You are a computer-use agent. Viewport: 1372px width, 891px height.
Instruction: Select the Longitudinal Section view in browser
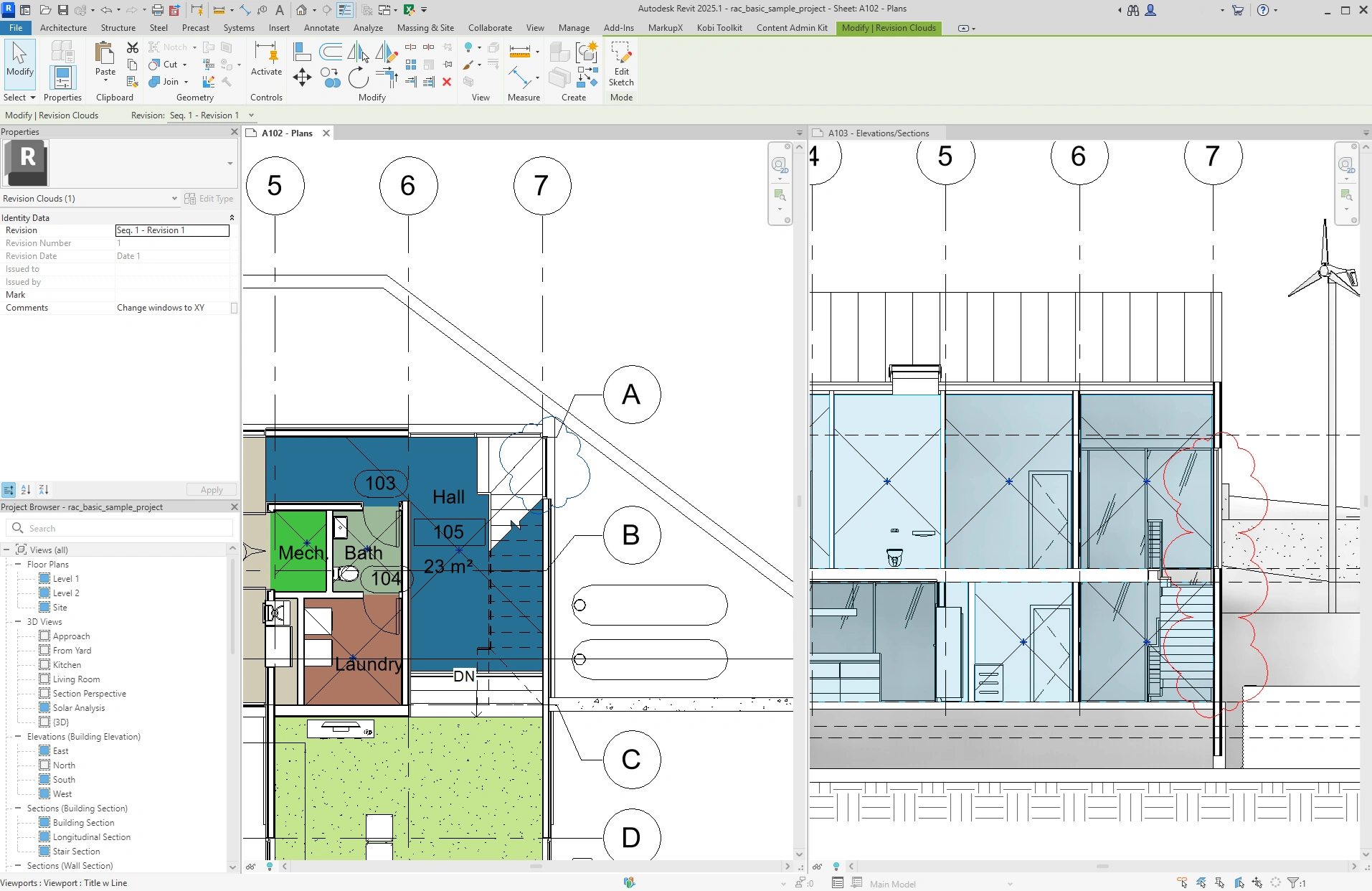pos(92,837)
